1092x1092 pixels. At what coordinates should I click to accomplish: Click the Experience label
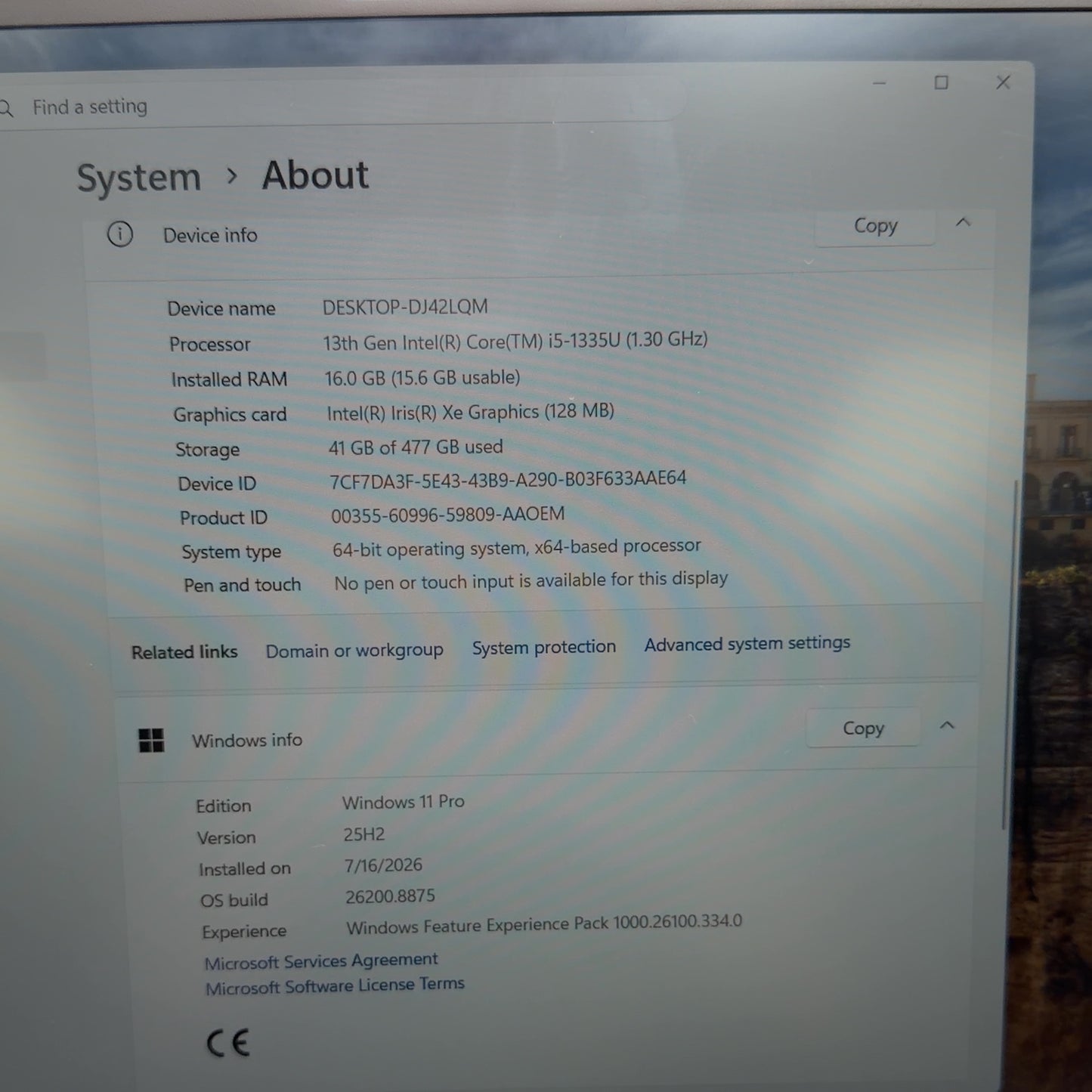244,932
